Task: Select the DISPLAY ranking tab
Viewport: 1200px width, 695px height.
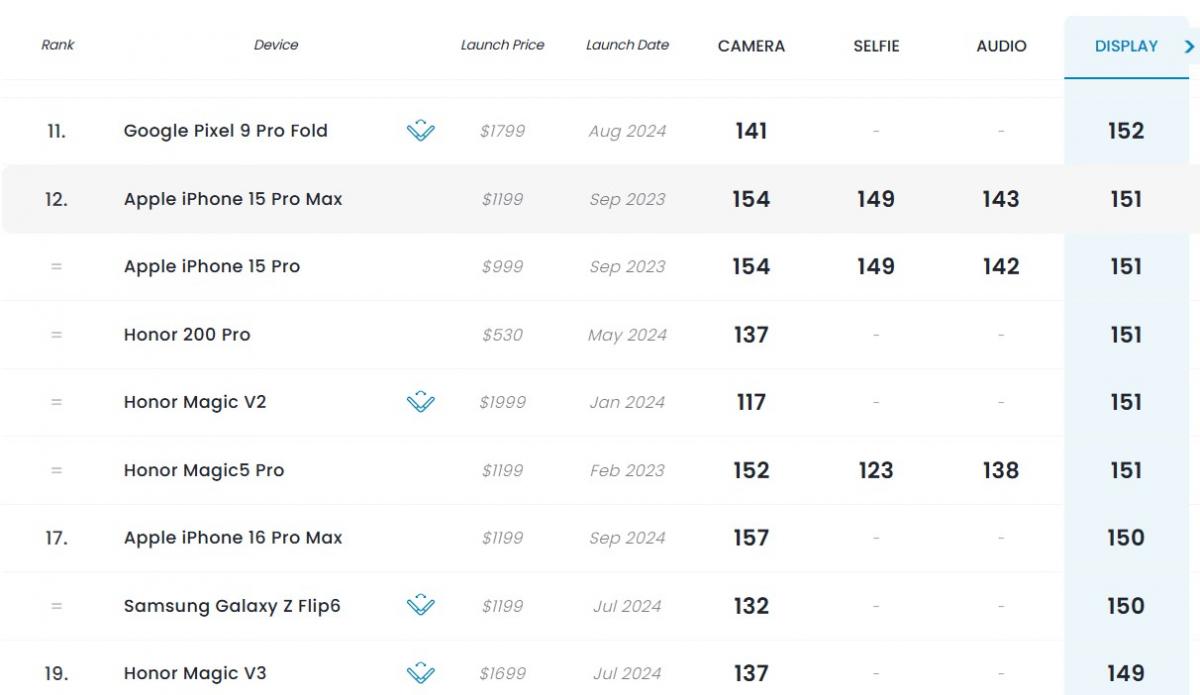Action: click(1126, 46)
